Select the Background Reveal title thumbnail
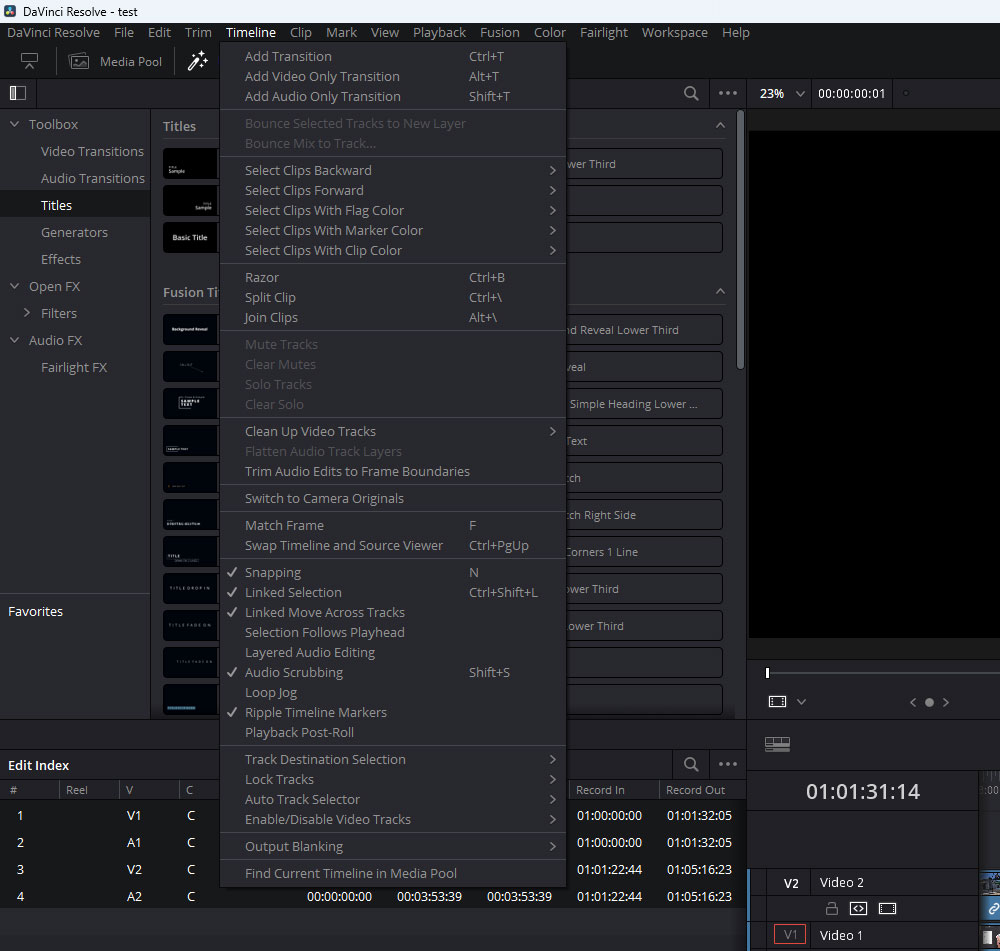This screenshot has height=951, width=1000. point(190,329)
